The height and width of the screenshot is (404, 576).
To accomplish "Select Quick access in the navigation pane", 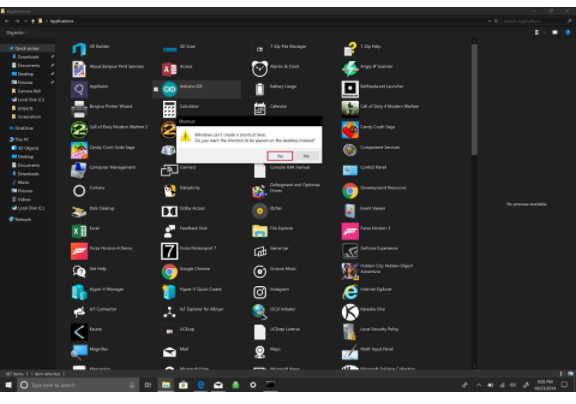I will [x=27, y=48].
